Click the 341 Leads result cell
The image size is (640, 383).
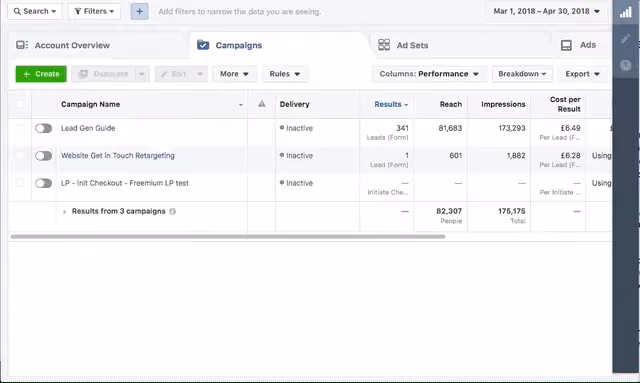pos(387,132)
